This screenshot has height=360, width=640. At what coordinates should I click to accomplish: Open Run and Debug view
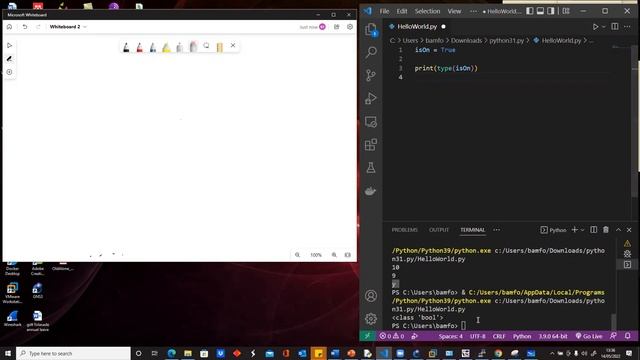pyautogui.click(x=371, y=98)
